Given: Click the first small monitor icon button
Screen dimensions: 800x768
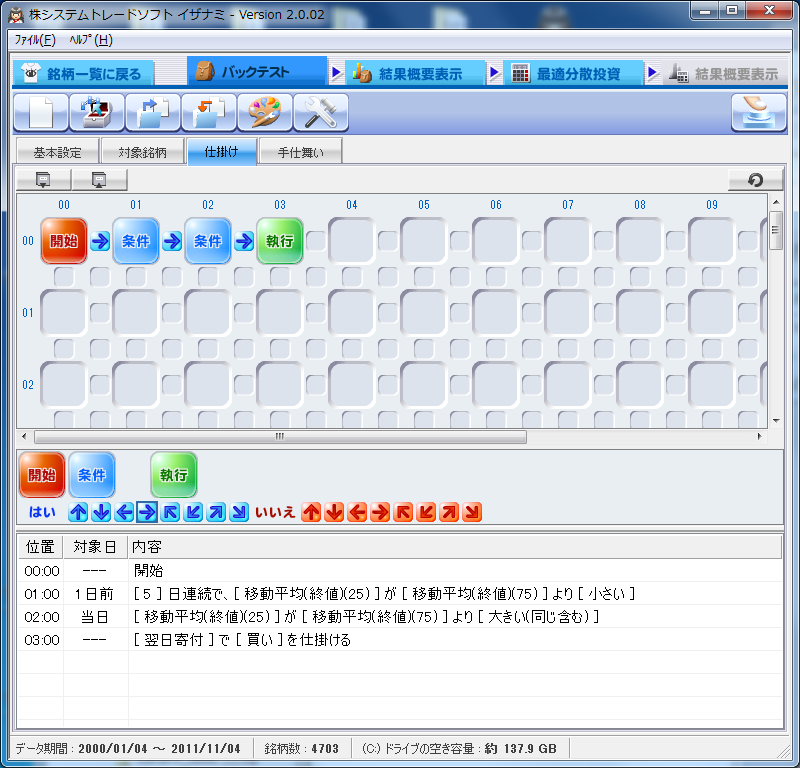Looking at the screenshot, I should (43, 180).
